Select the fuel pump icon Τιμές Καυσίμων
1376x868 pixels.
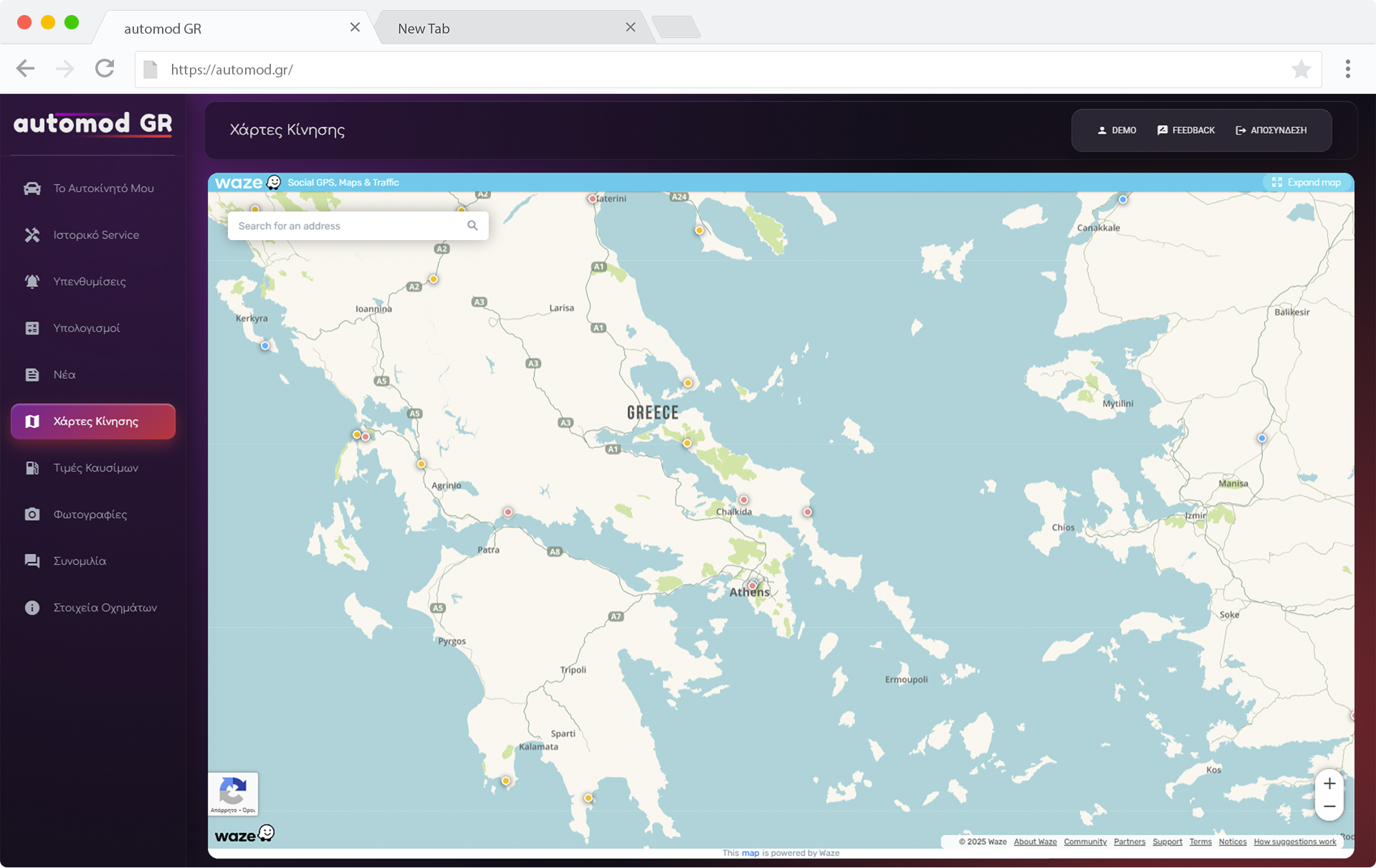point(32,468)
